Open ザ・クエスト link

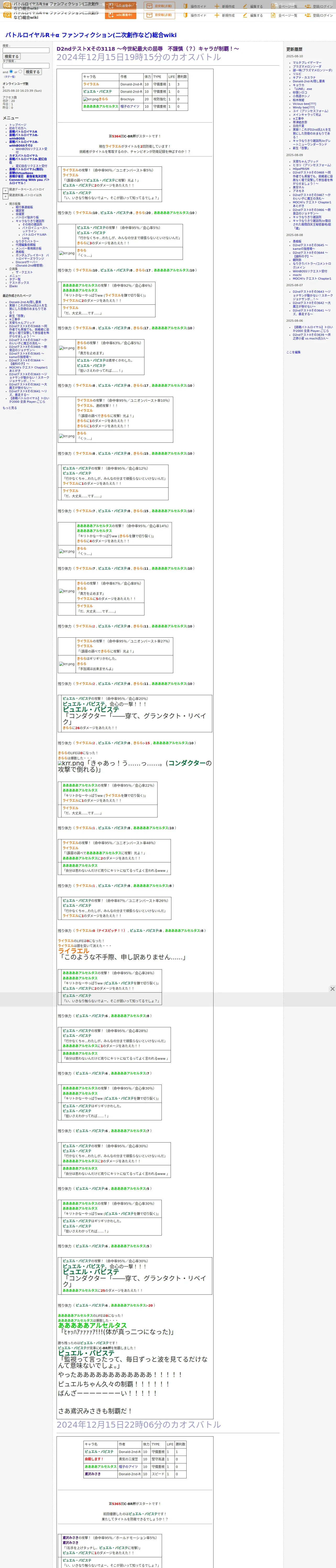[24, 272]
